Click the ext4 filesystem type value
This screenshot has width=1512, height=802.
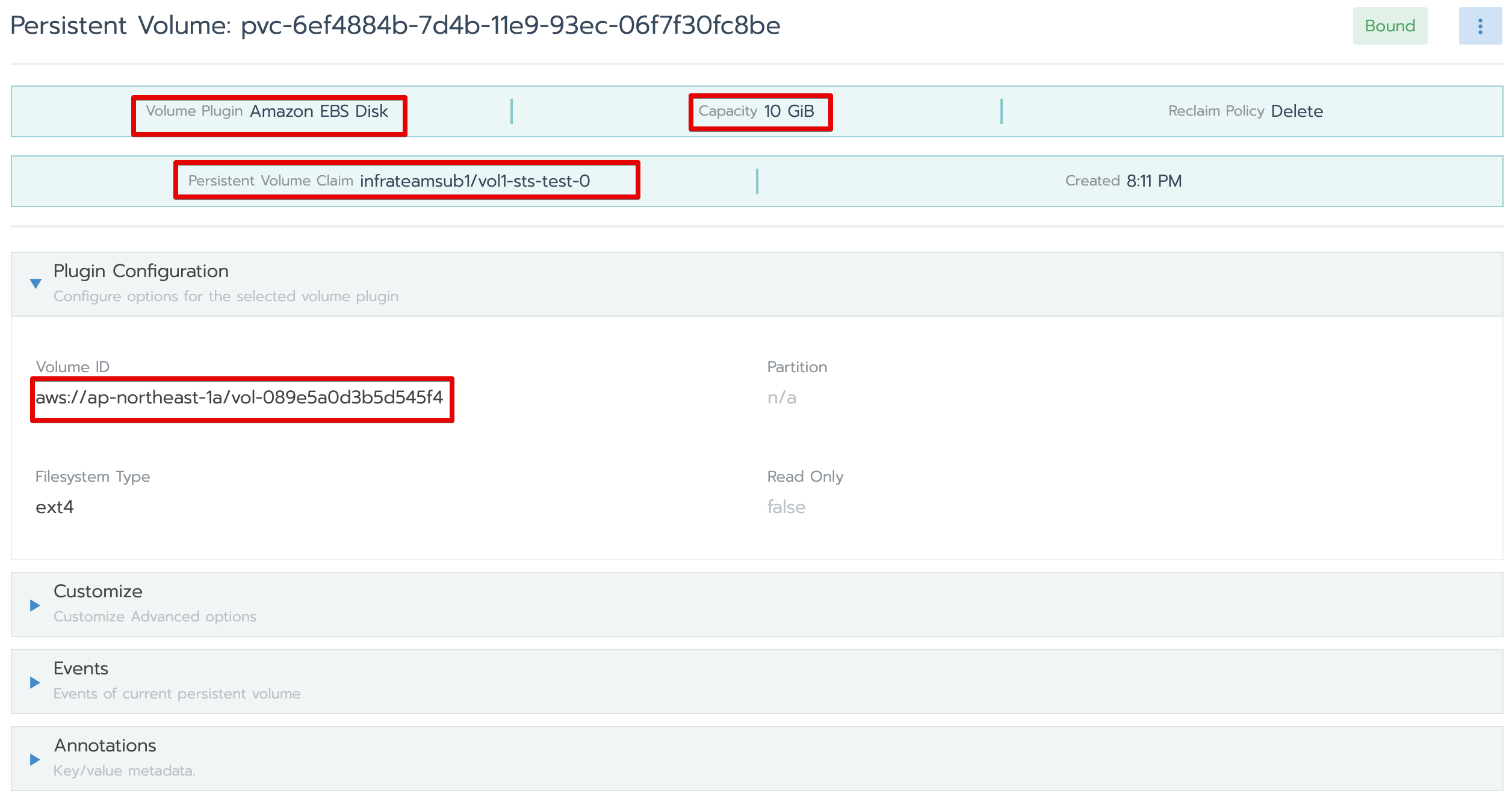click(54, 507)
